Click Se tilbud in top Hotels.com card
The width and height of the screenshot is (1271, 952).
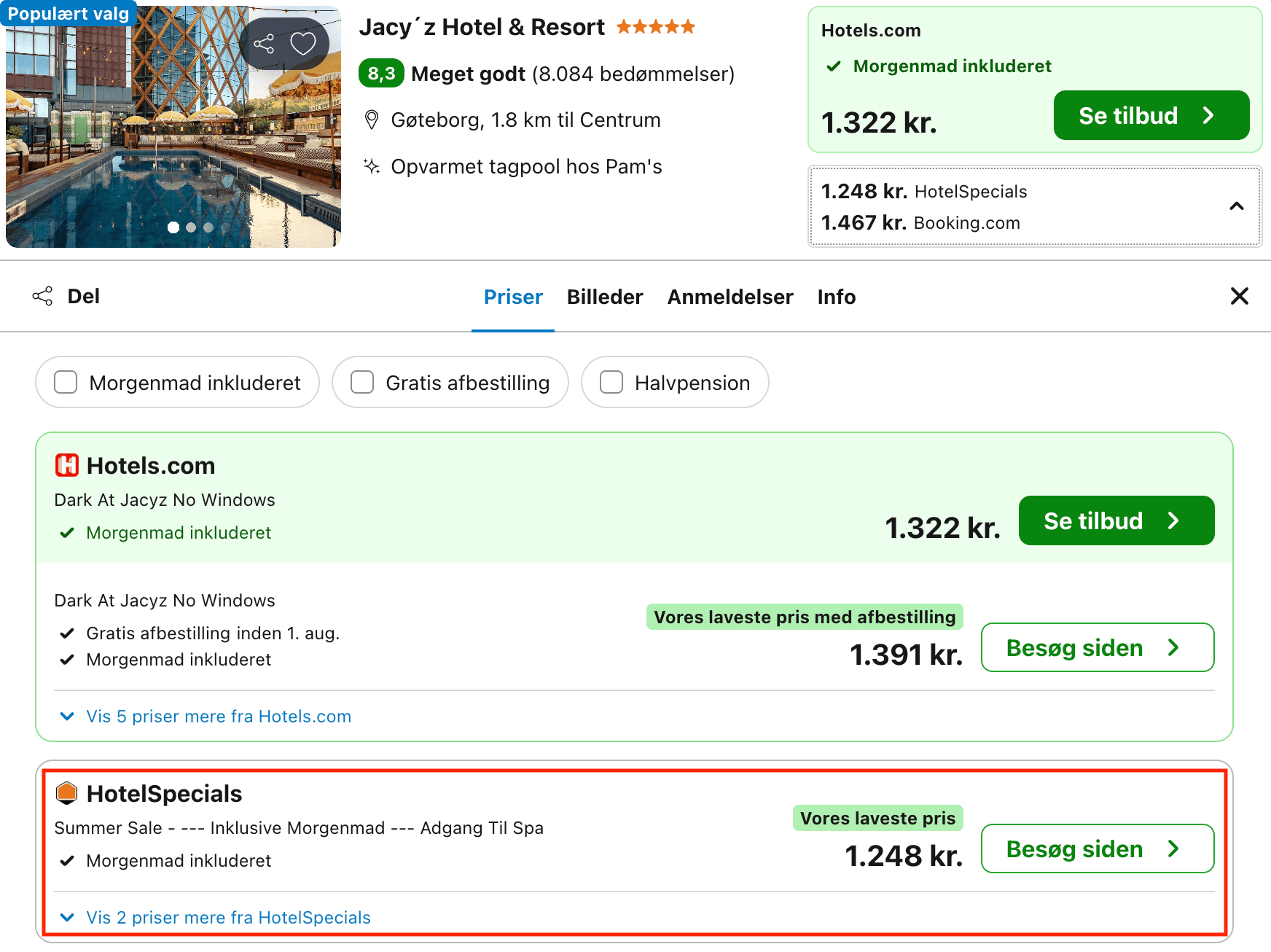point(1151,115)
